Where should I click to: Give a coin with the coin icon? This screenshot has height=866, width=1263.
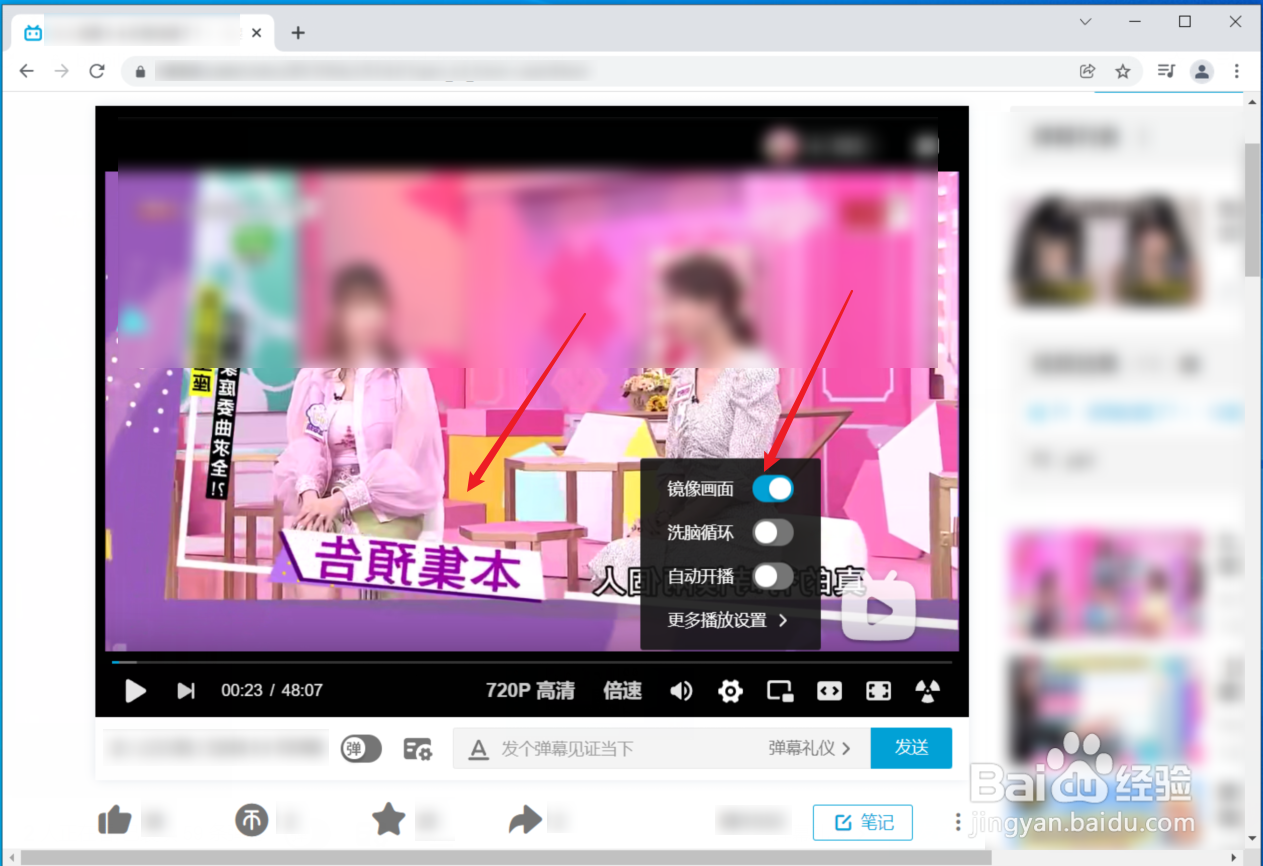coord(252,821)
